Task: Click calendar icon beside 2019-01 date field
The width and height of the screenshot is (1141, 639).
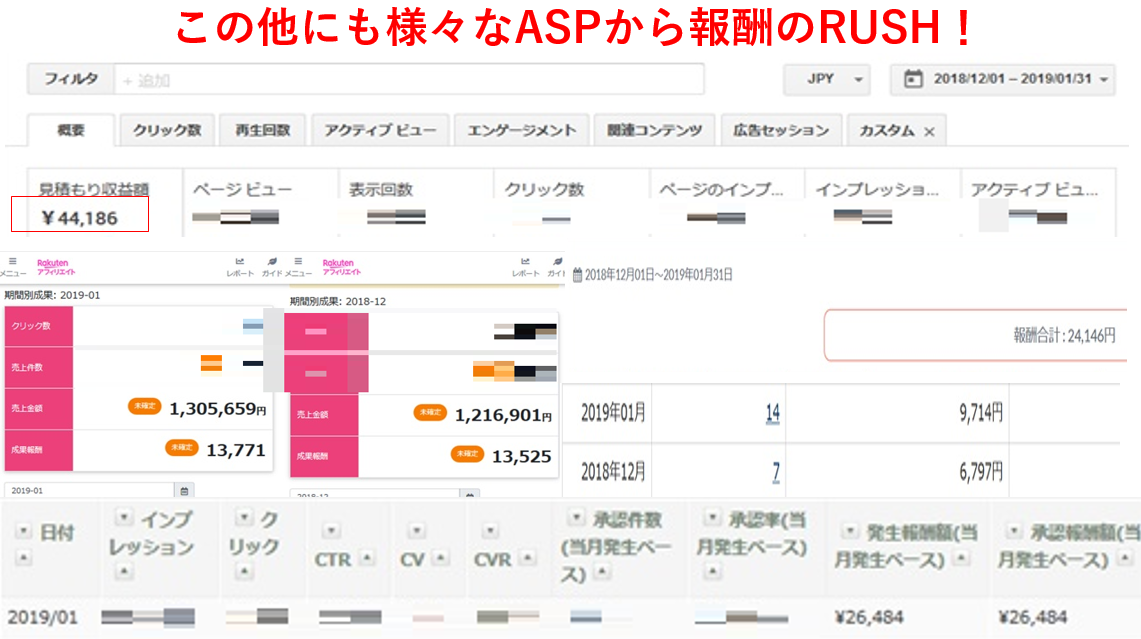Action: pos(183,491)
